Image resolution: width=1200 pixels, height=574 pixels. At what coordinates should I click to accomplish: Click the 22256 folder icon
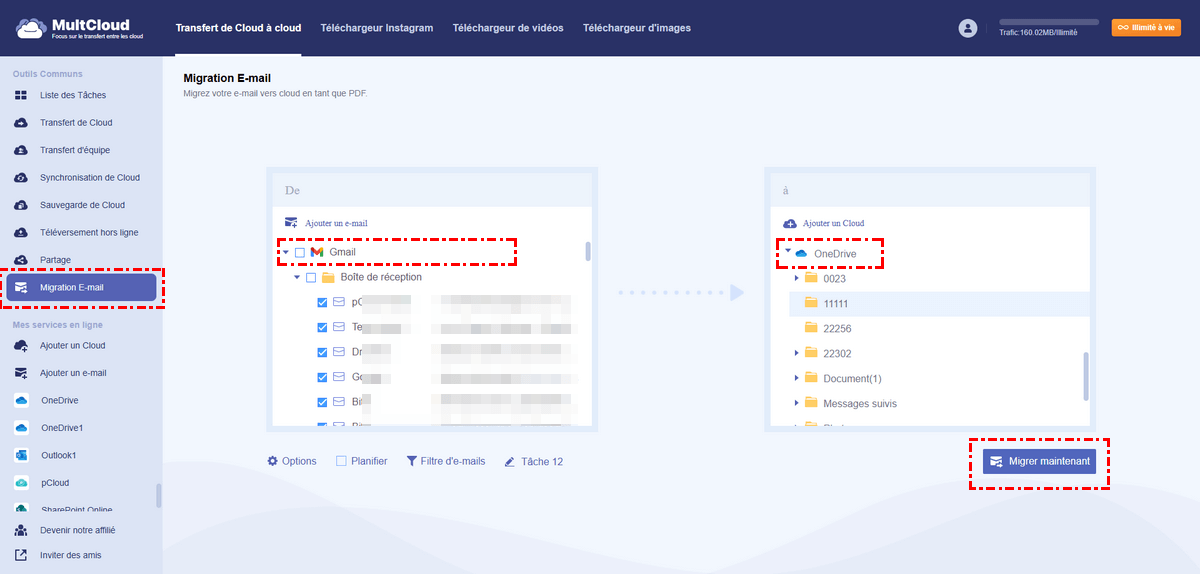[x=812, y=328]
